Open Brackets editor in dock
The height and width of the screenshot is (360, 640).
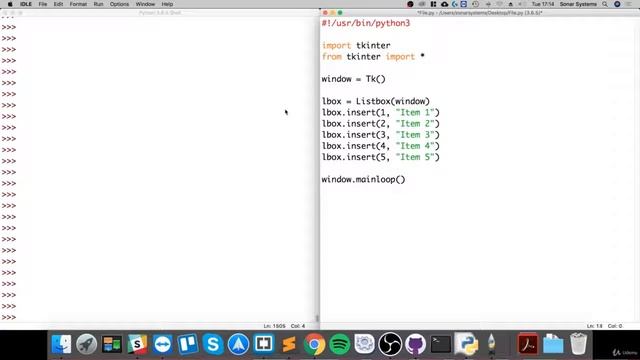point(264,344)
